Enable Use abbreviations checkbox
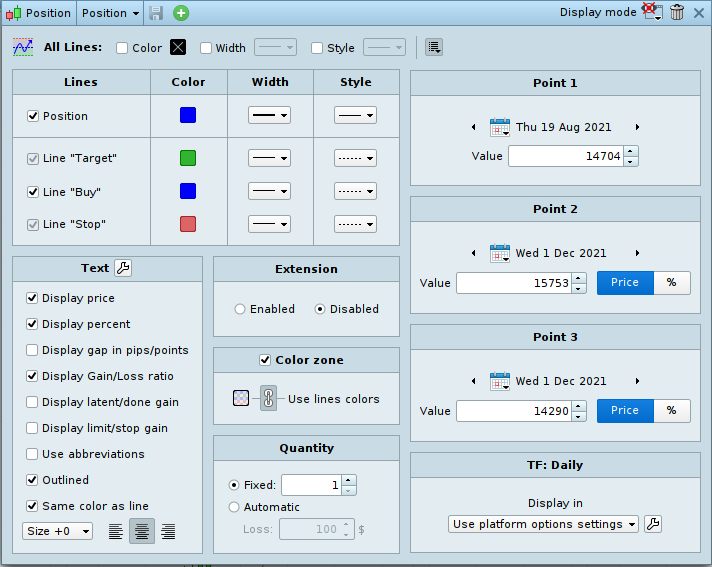The image size is (712, 567). 32,454
